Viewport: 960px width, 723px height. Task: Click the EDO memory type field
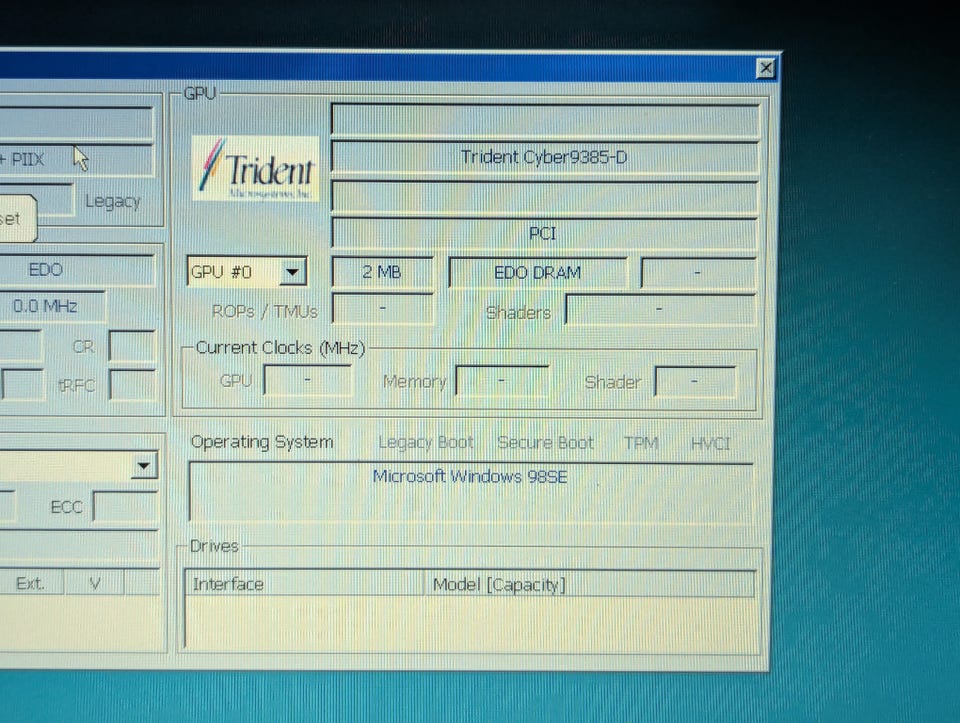[75, 270]
